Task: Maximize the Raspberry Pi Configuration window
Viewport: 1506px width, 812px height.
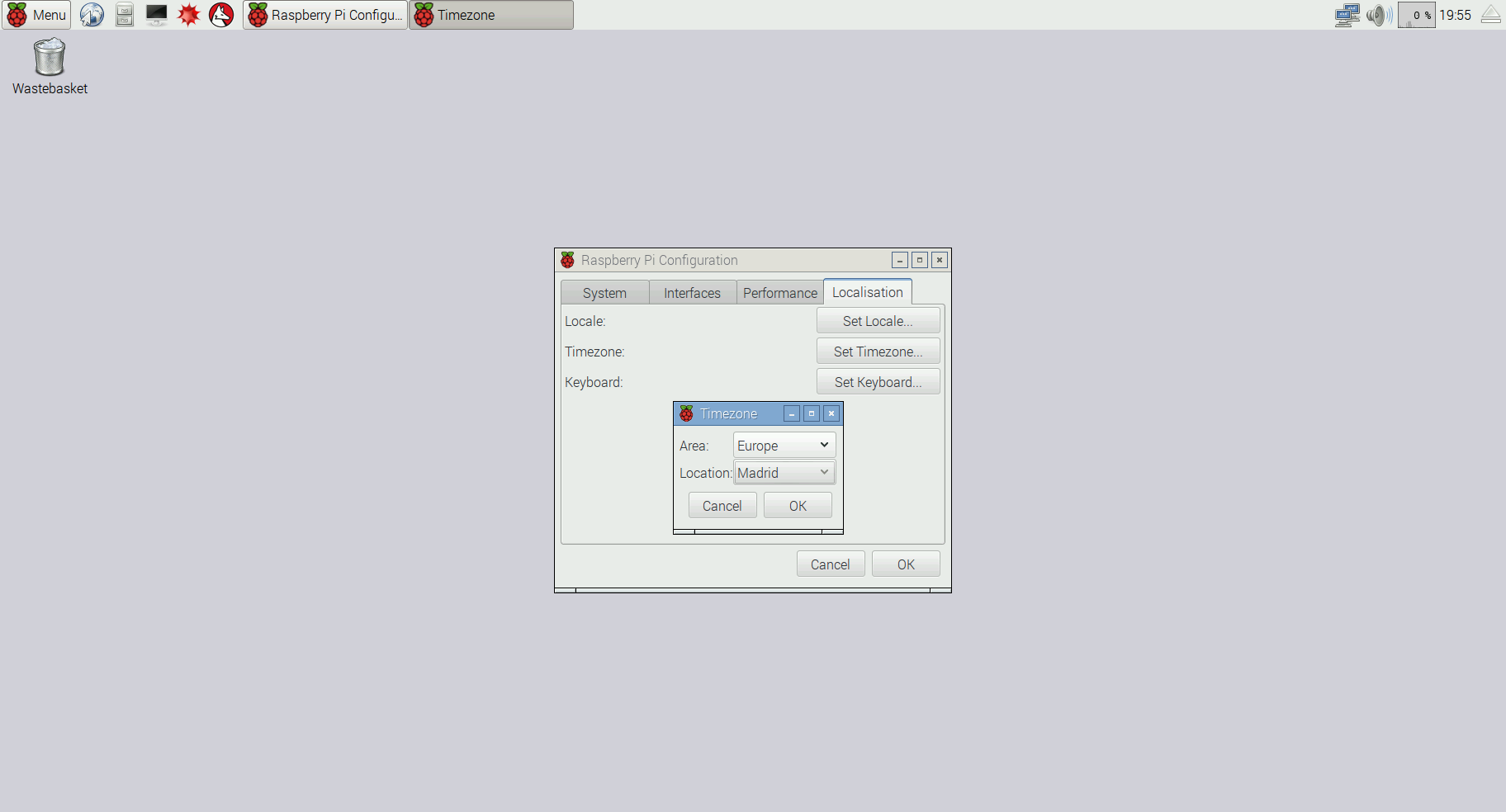Action: click(920, 260)
